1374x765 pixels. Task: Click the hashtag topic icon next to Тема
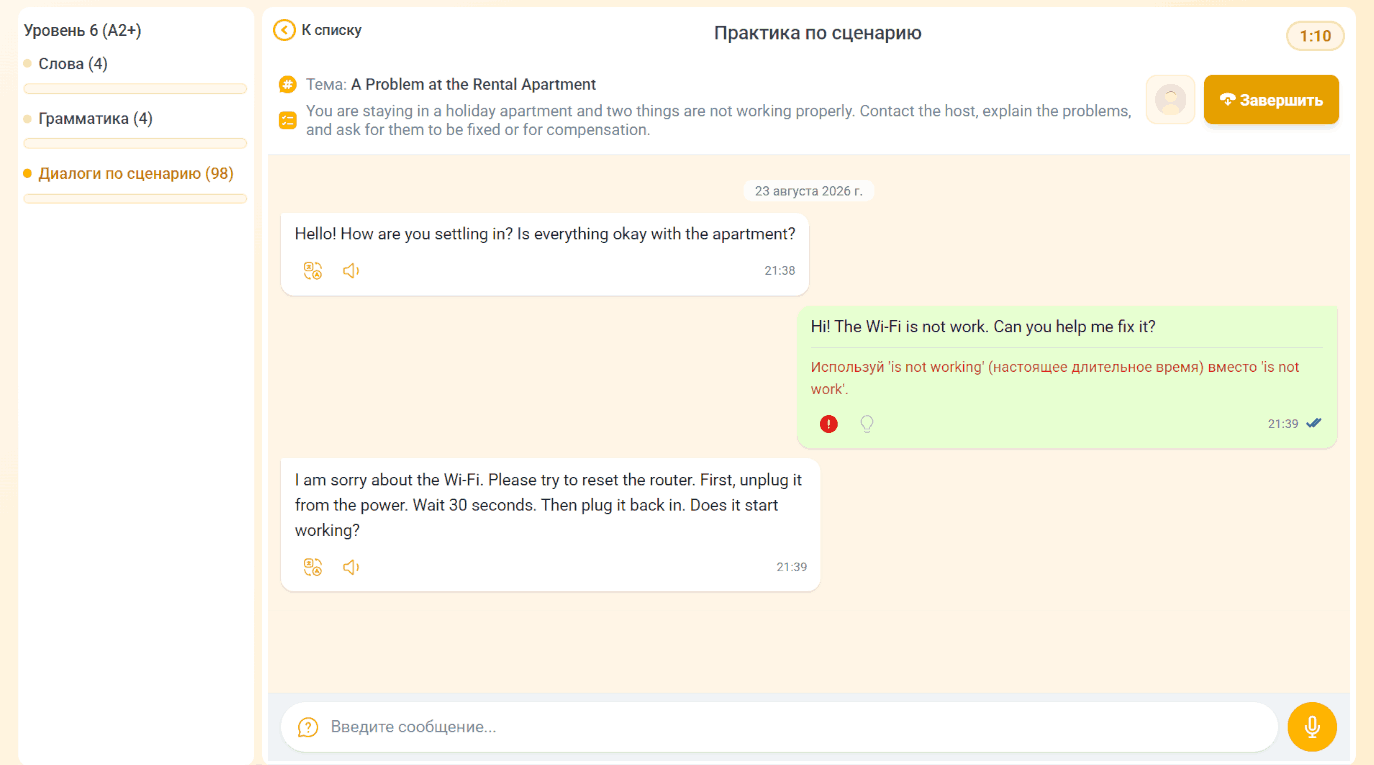[288, 85]
